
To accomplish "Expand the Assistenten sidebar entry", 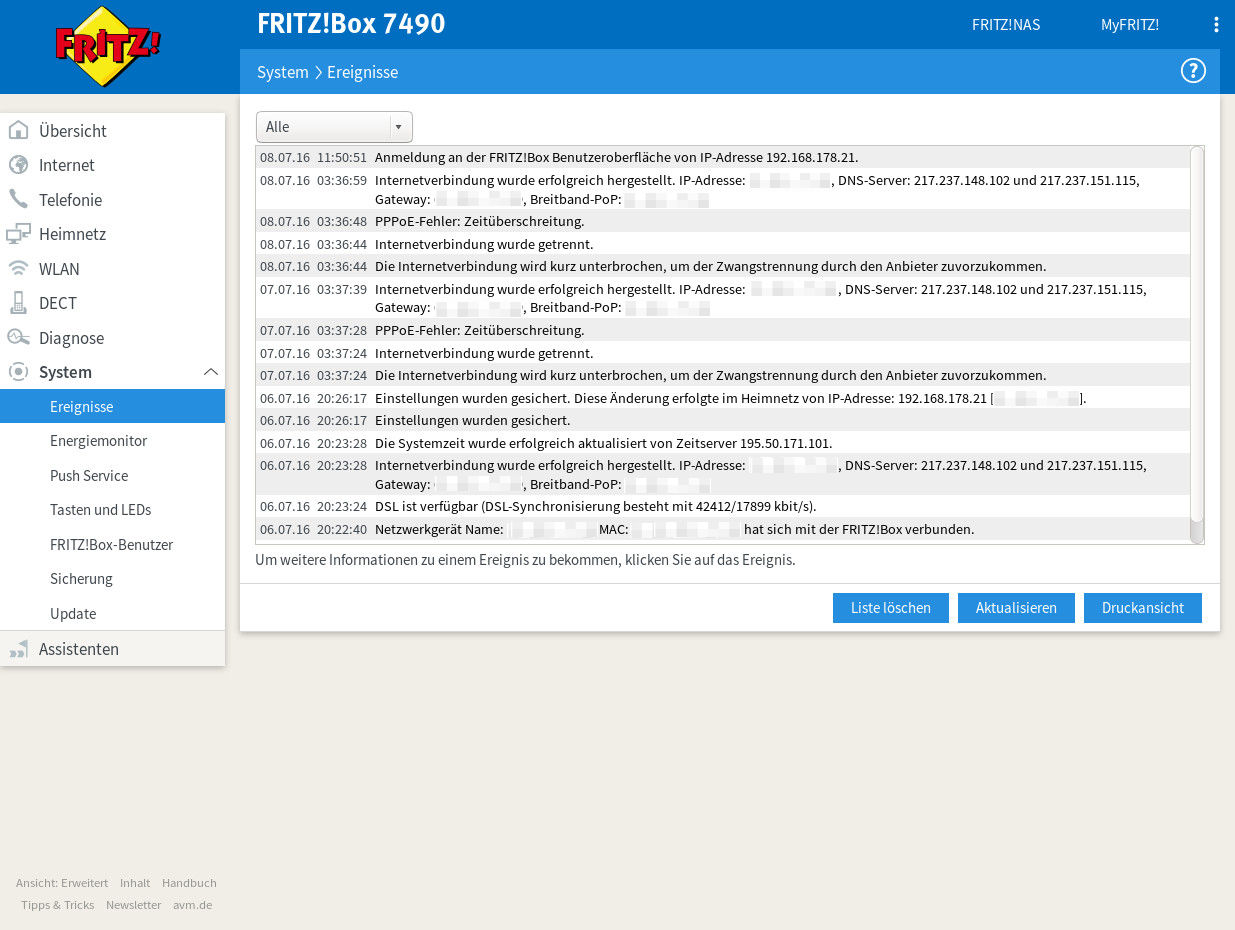I will click(78, 649).
